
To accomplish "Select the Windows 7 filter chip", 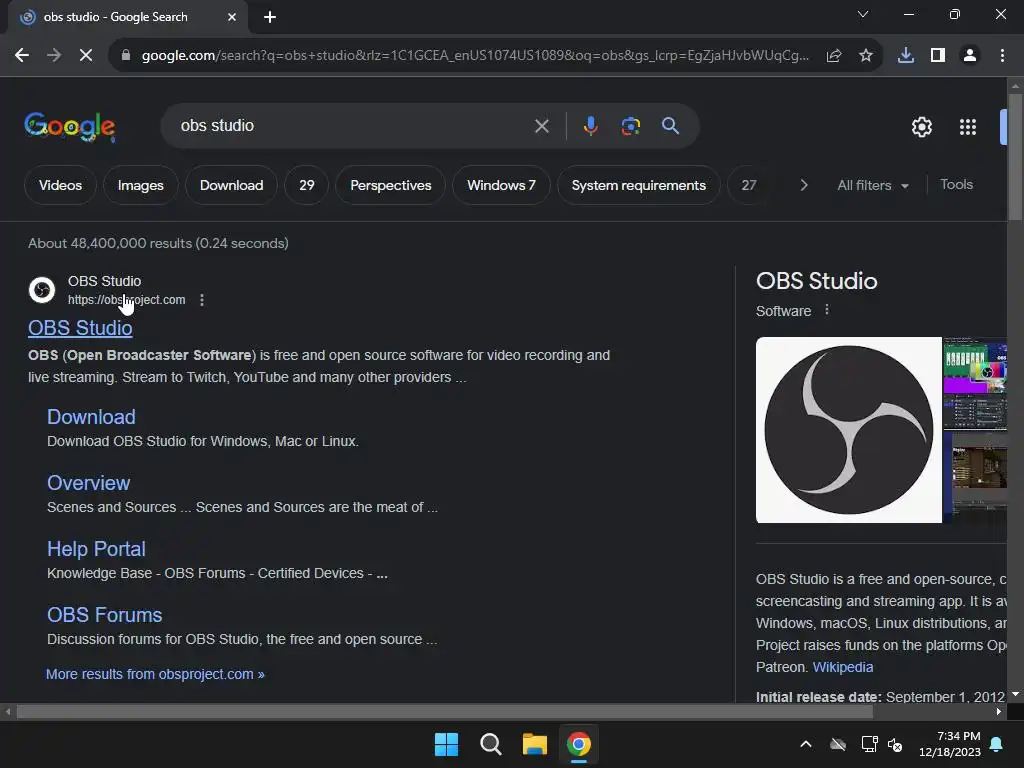I will [x=501, y=185].
